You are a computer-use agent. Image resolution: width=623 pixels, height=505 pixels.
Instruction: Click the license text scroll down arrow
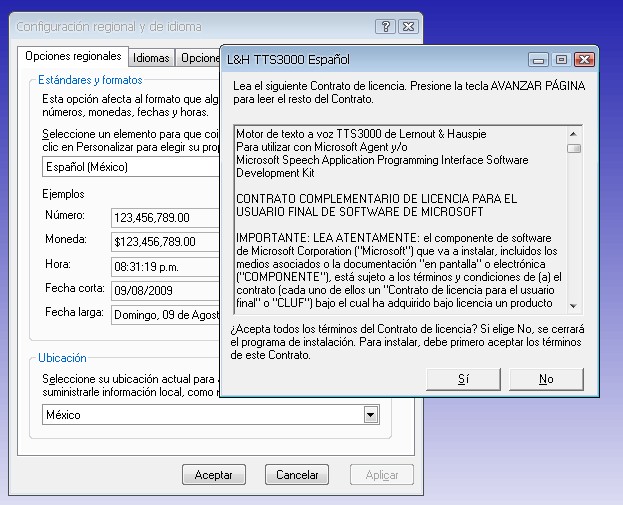tap(573, 306)
